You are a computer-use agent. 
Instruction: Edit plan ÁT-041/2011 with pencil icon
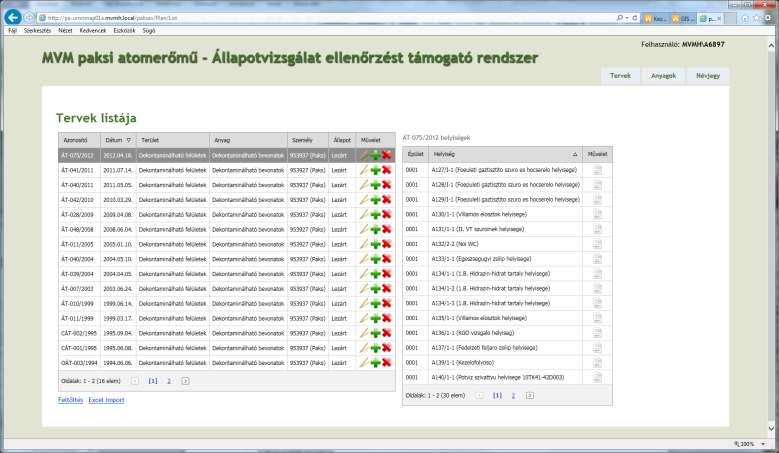pos(364,170)
